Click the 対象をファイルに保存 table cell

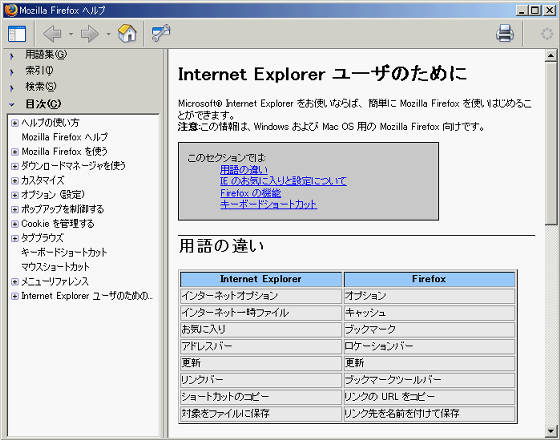[x=261, y=414]
